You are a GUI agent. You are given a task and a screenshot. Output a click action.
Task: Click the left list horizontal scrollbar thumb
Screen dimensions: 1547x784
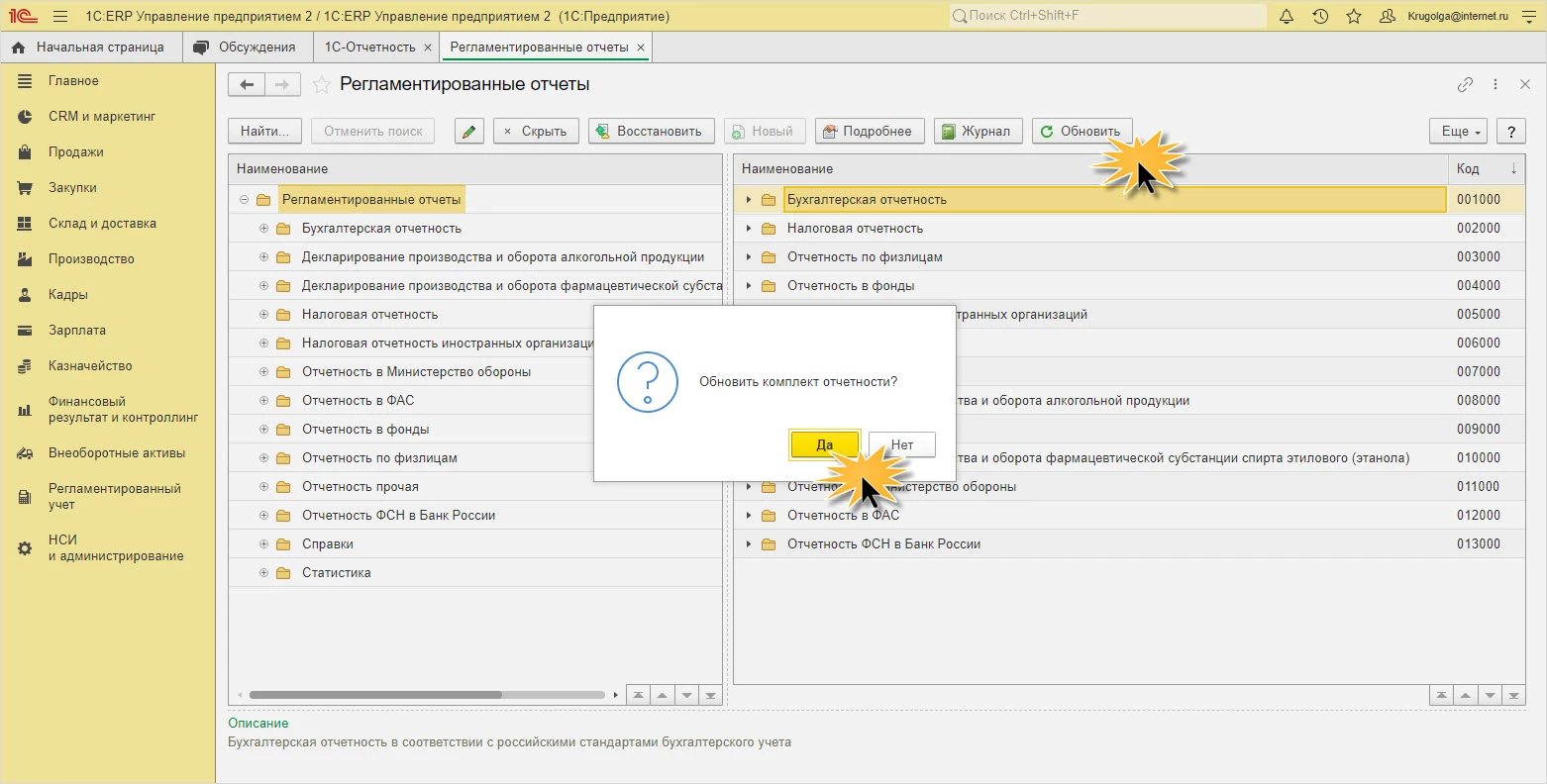(x=375, y=695)
